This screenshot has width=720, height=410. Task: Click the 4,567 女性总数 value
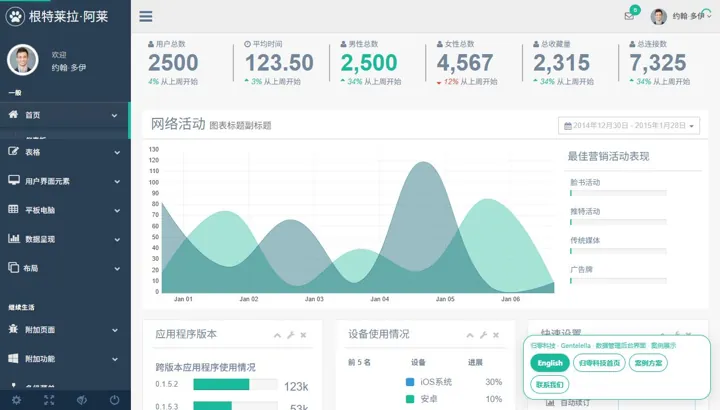click(x=465, y=63)
